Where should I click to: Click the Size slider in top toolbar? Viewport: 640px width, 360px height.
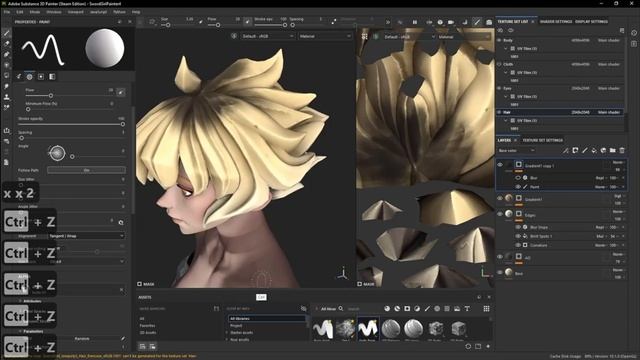[x=178, y=25]
